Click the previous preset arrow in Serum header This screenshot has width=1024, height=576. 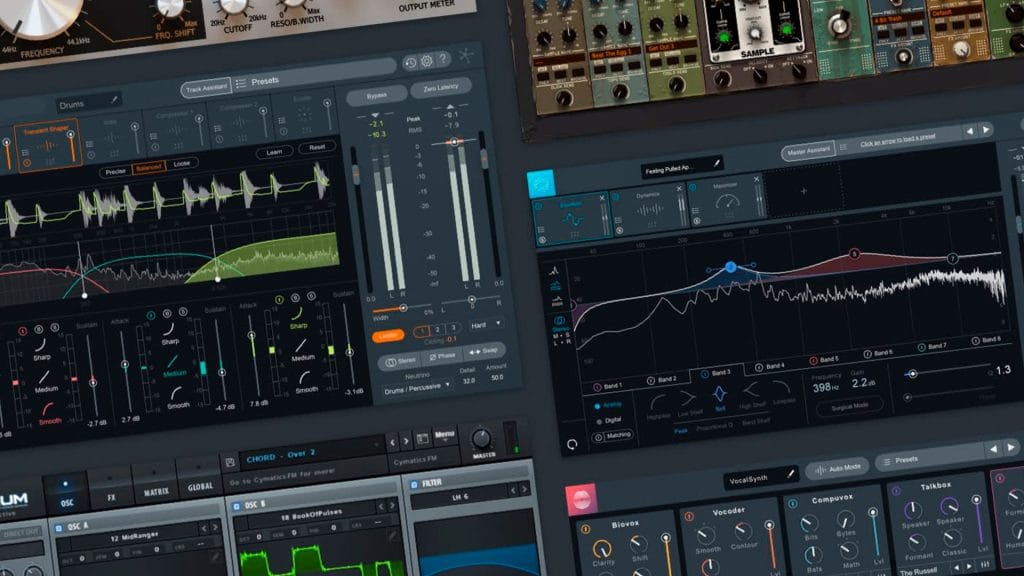coord(392,443)
